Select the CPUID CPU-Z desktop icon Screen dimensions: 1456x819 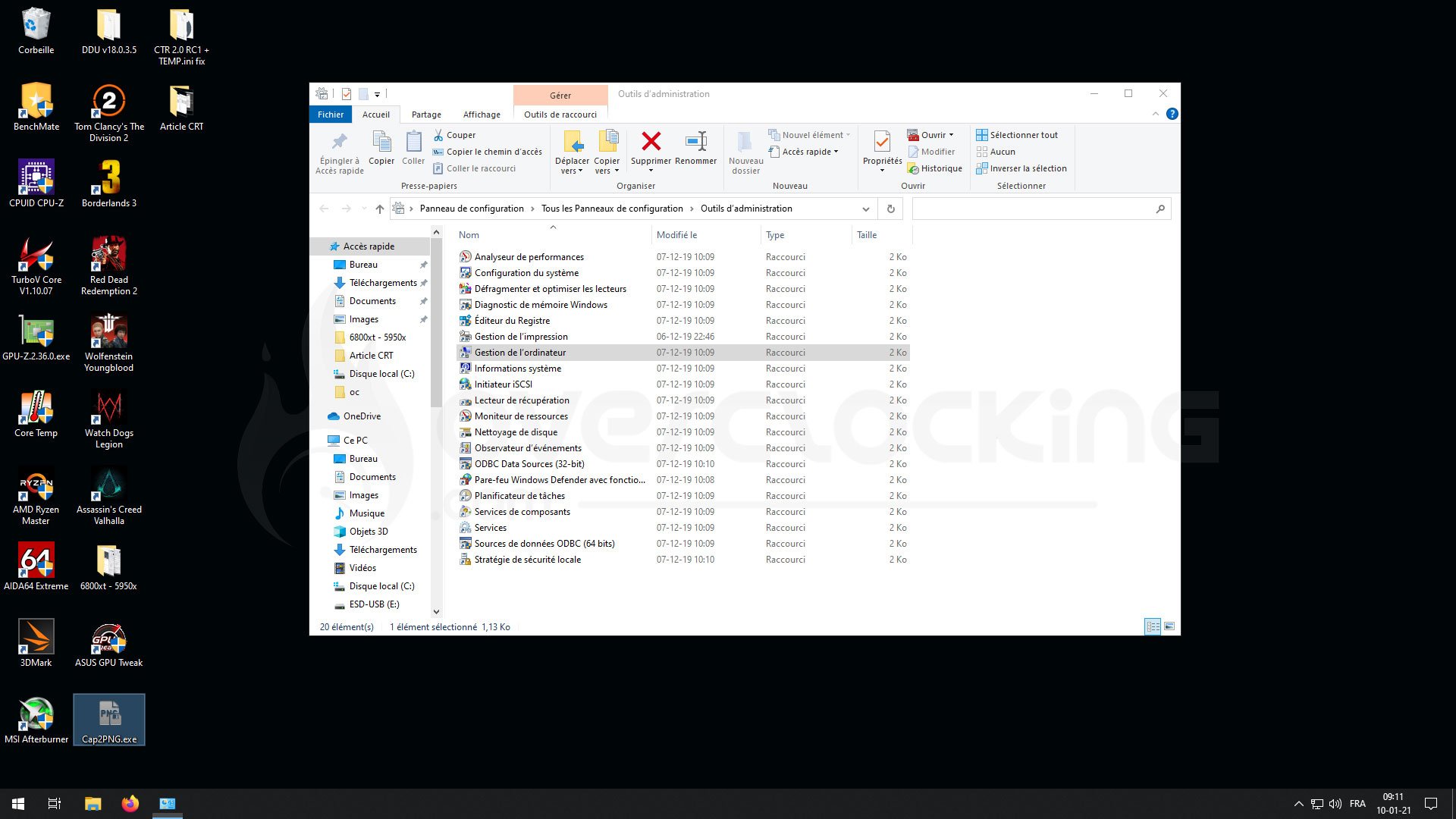[36, 184]
